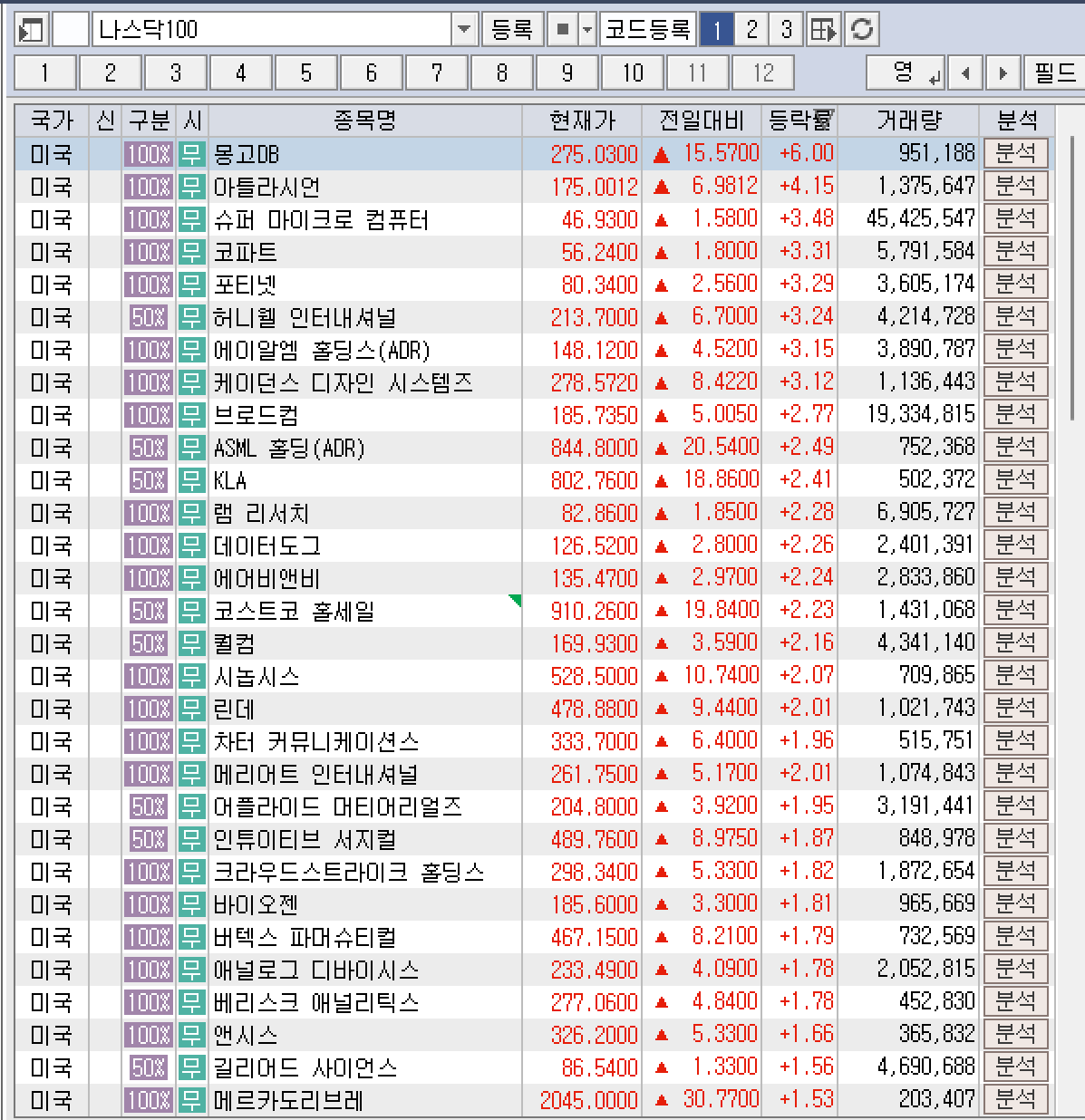The image size is (1085, 1120).
Task: Click the 무 icon in 코파트 row
Action: (191, 252)
